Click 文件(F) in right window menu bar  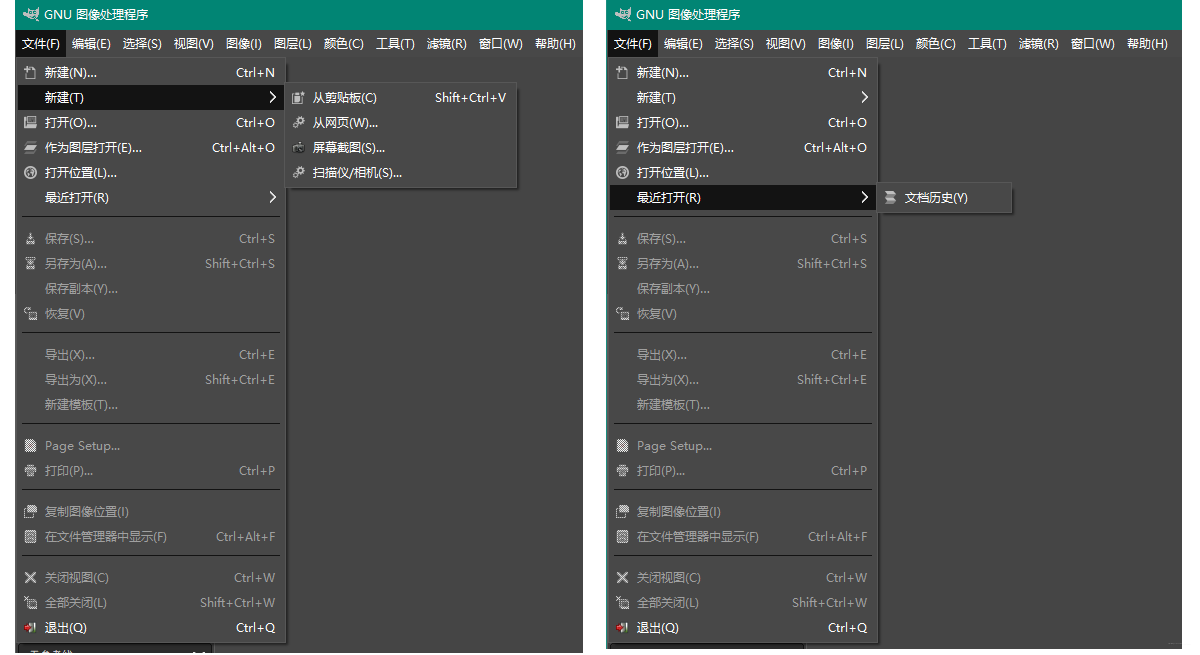point(633,43)
